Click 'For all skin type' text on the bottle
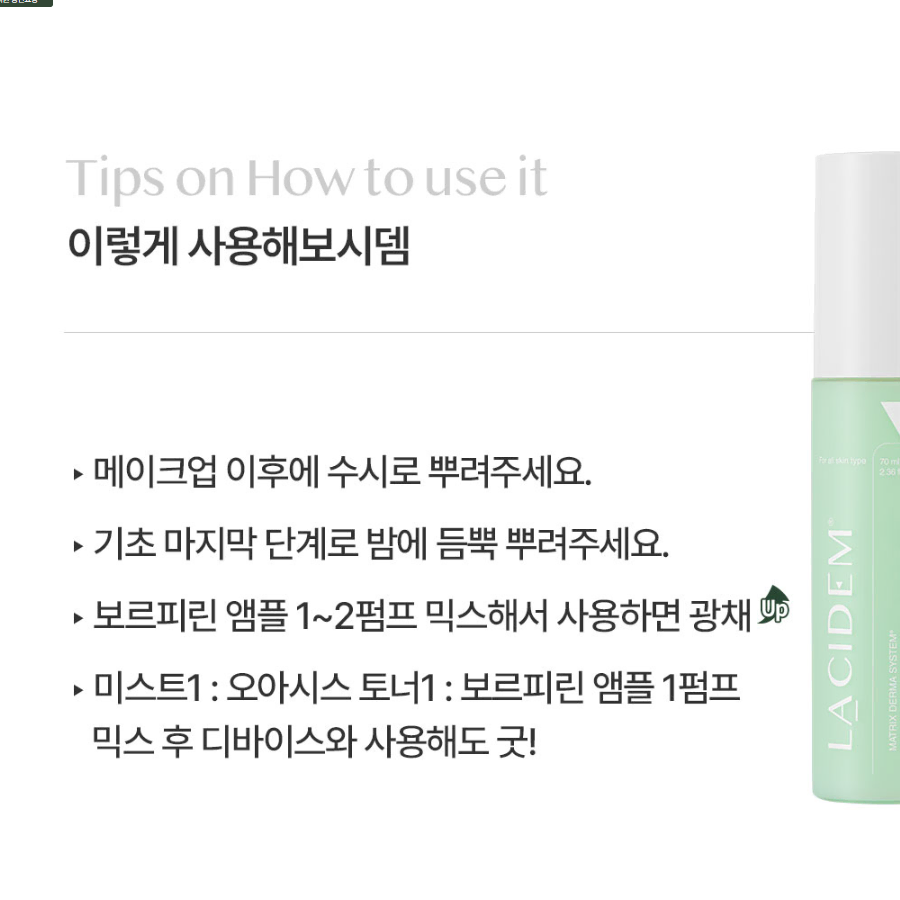This screenshot has height=900, width=900. pyautogui.click(x=842, y=460)
